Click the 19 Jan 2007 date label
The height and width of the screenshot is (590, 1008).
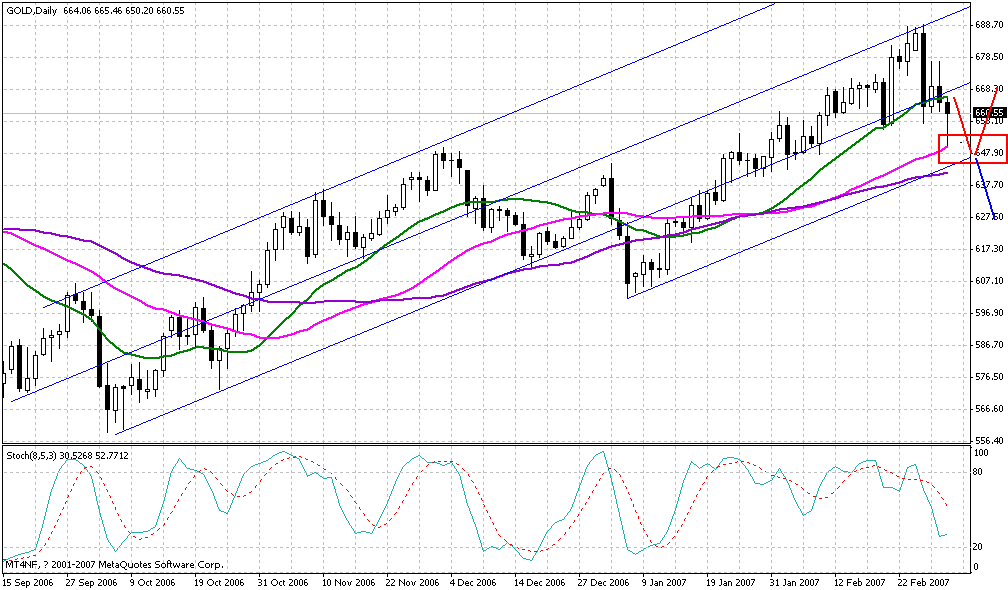click(731, 582)
